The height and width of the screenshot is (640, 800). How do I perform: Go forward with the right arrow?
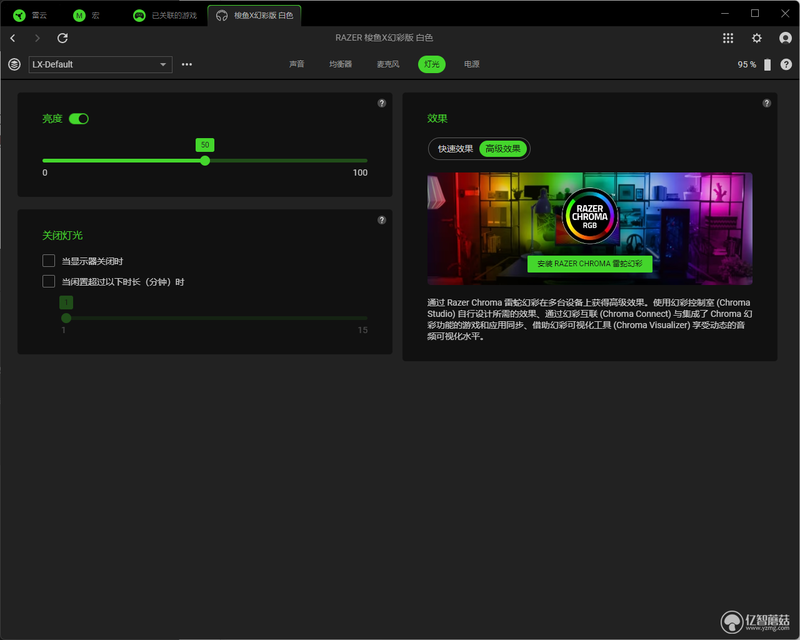pyautogui.click(x=37, y=38)
